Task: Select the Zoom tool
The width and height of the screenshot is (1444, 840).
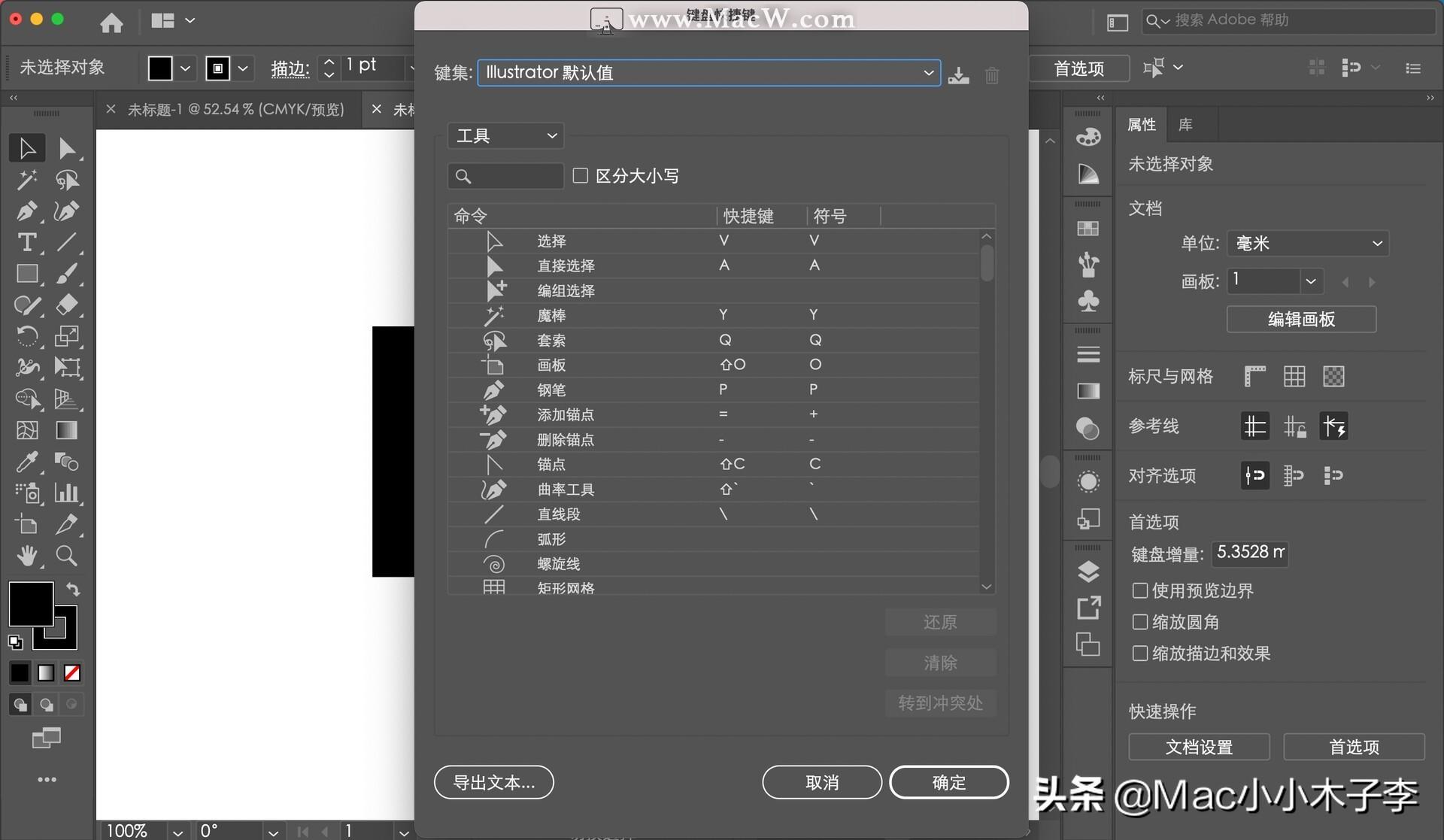Action: (67, 556)
